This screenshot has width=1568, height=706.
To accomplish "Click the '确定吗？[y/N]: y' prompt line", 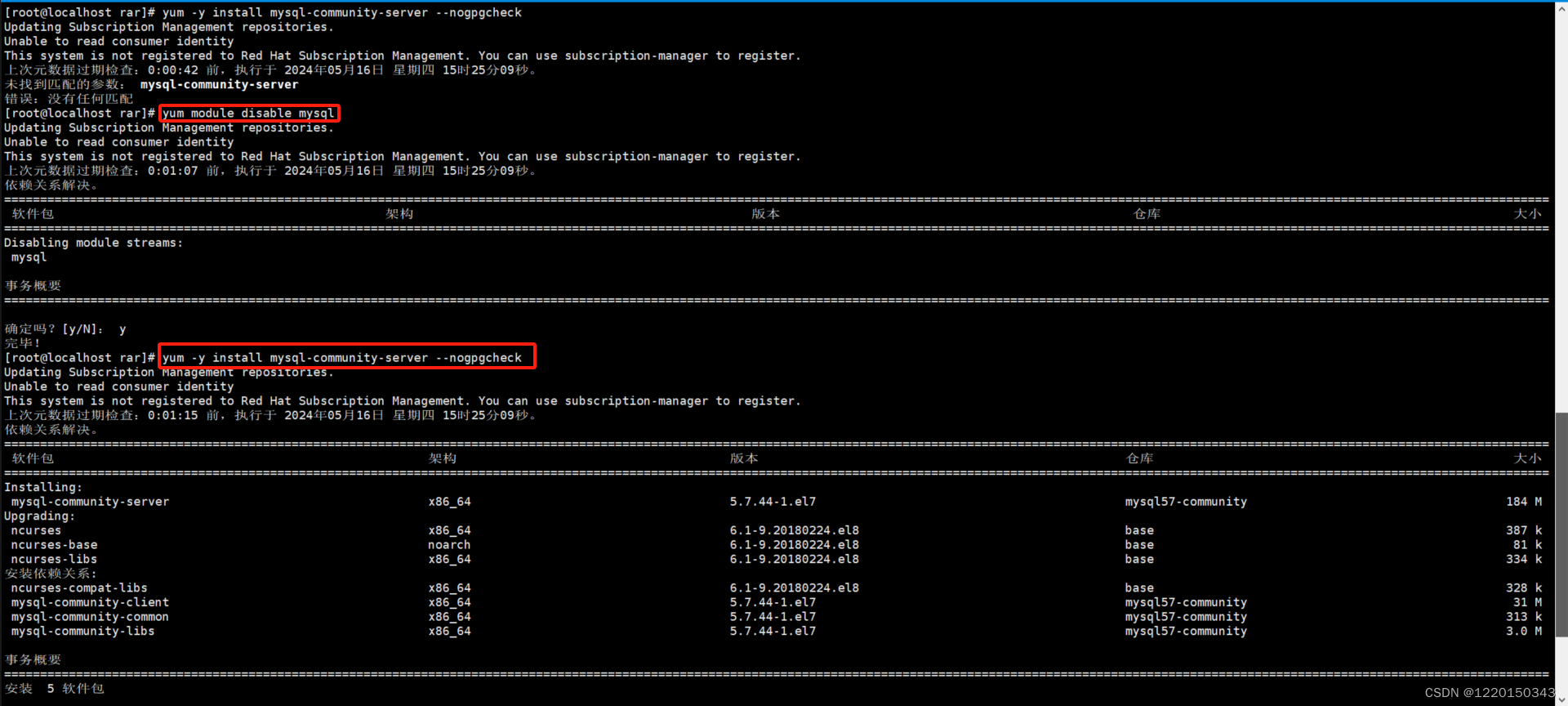I will pyautogui.click(x=65, y=329).
